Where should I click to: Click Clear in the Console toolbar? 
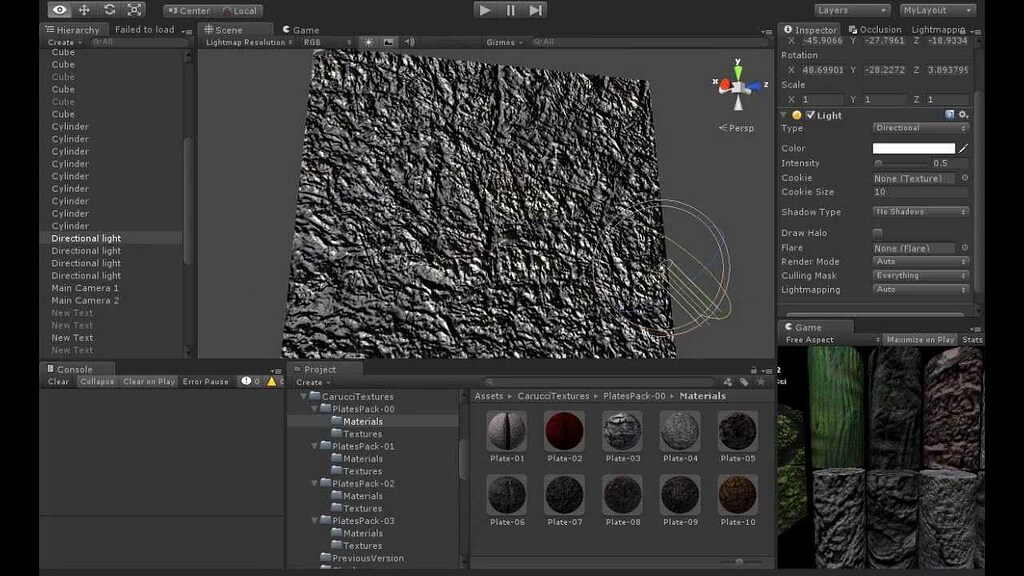click(x=57, y=381)
